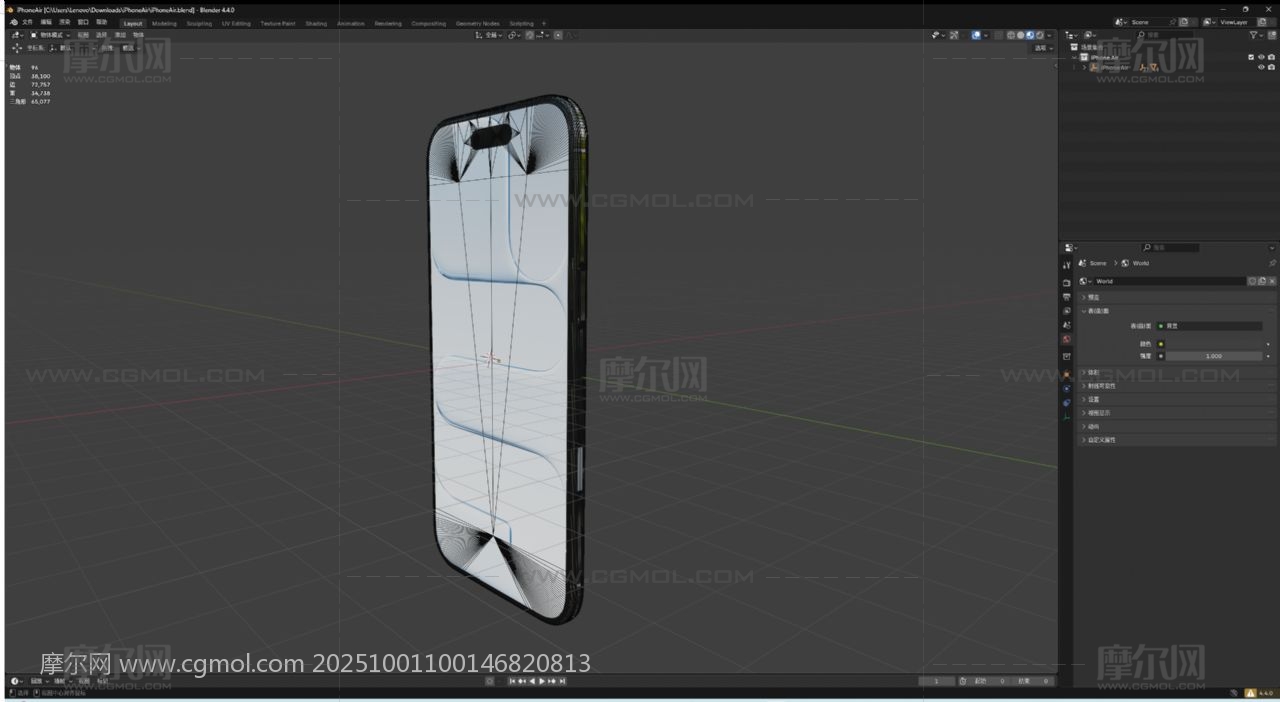
Task: Open the Render properties tab icon
Action: click(x=1066, y=283)
